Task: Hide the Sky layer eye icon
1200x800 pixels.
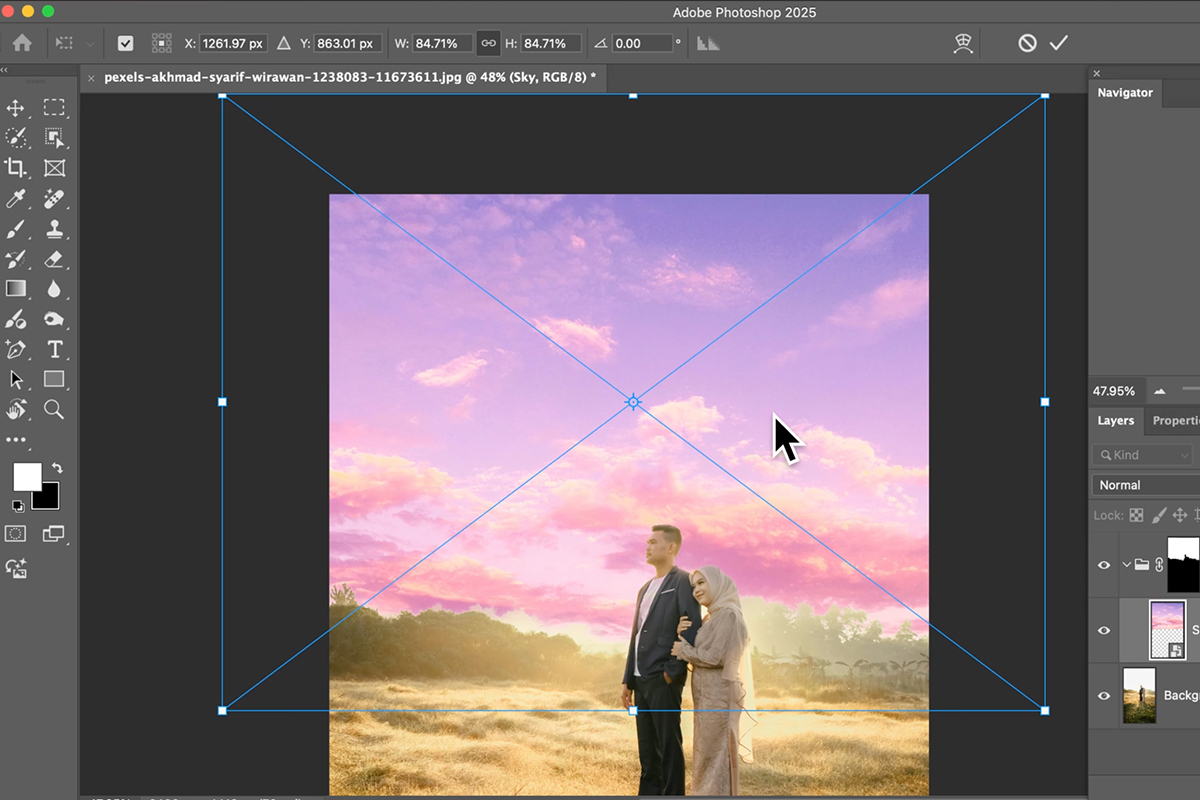Action: point(1104,630)
